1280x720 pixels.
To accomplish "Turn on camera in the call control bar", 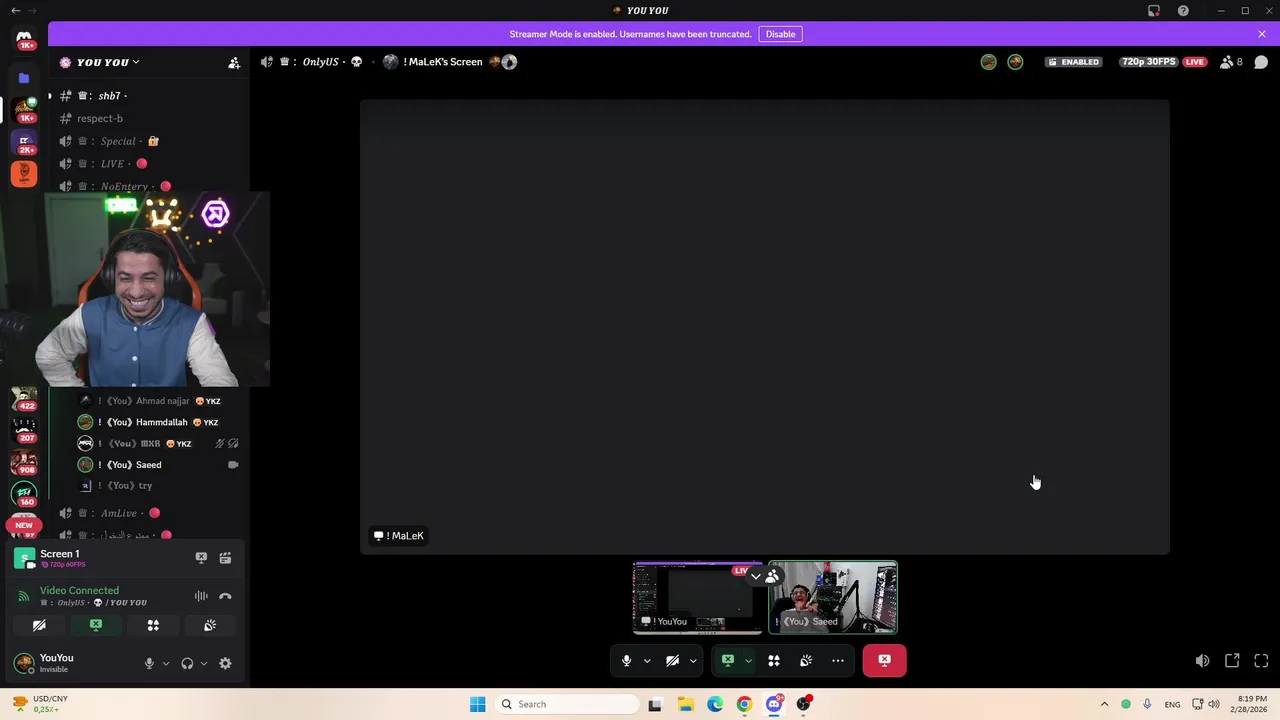I will click(672, 661).
